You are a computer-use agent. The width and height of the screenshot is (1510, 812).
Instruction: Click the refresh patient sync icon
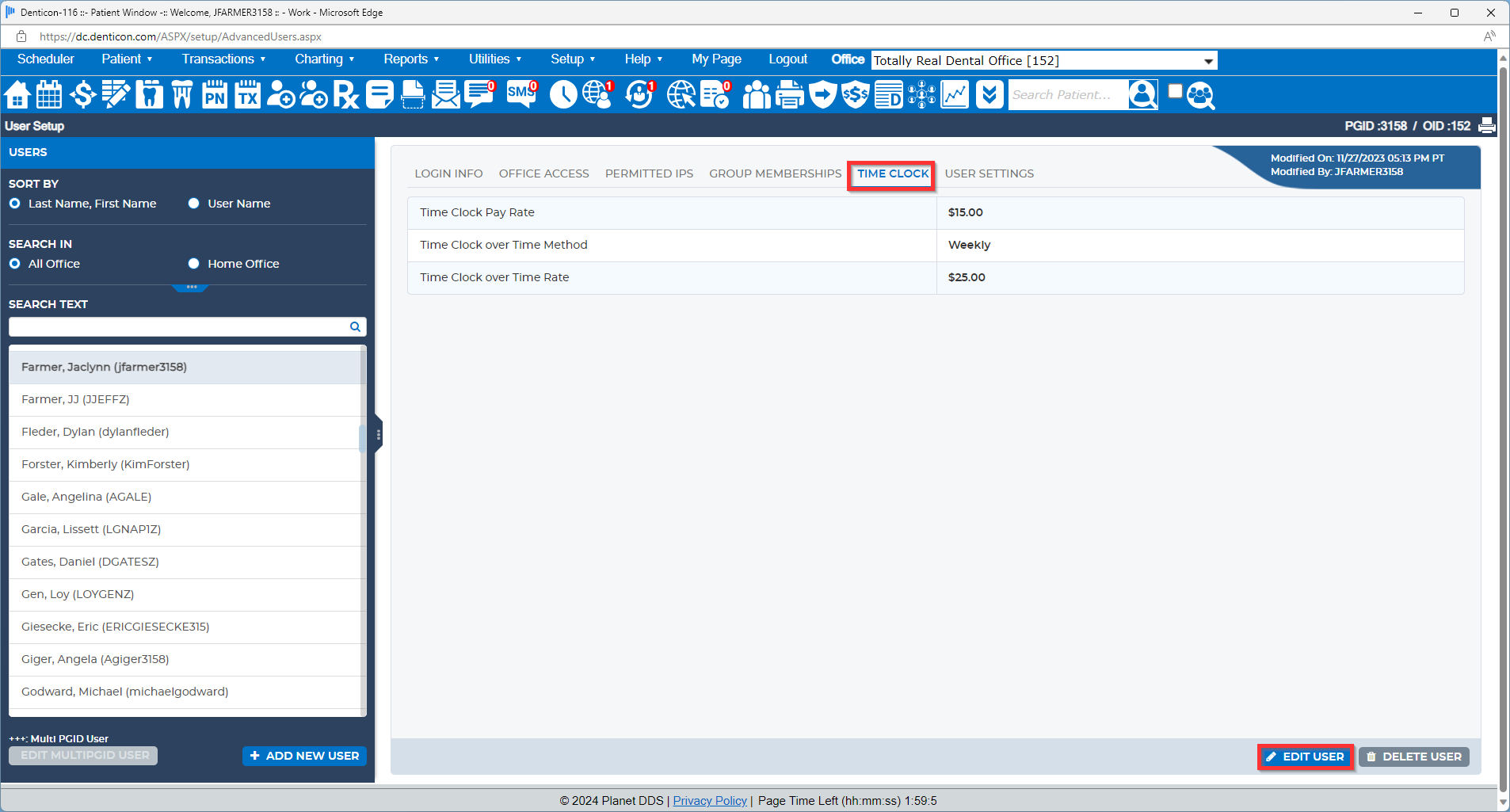coord(639,95)
